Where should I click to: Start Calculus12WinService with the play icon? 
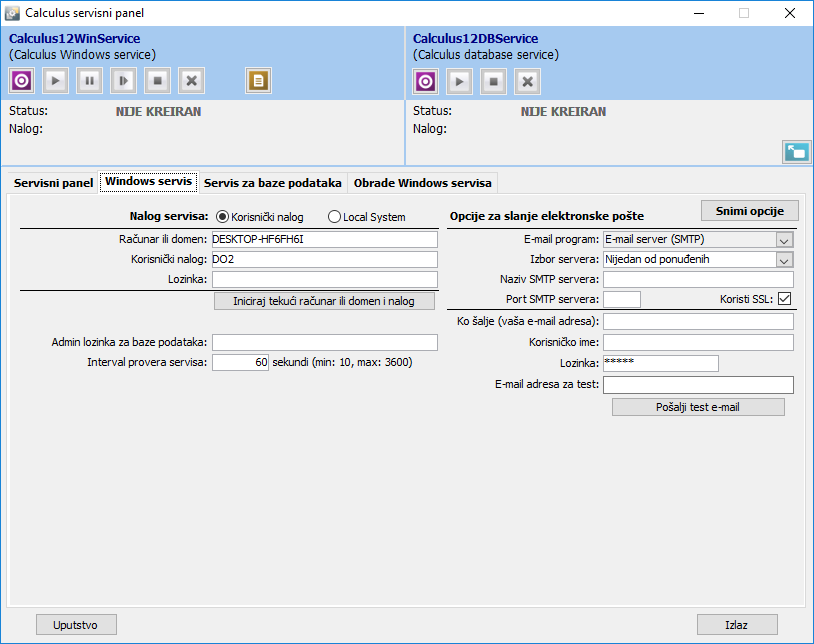pos(56,81)
